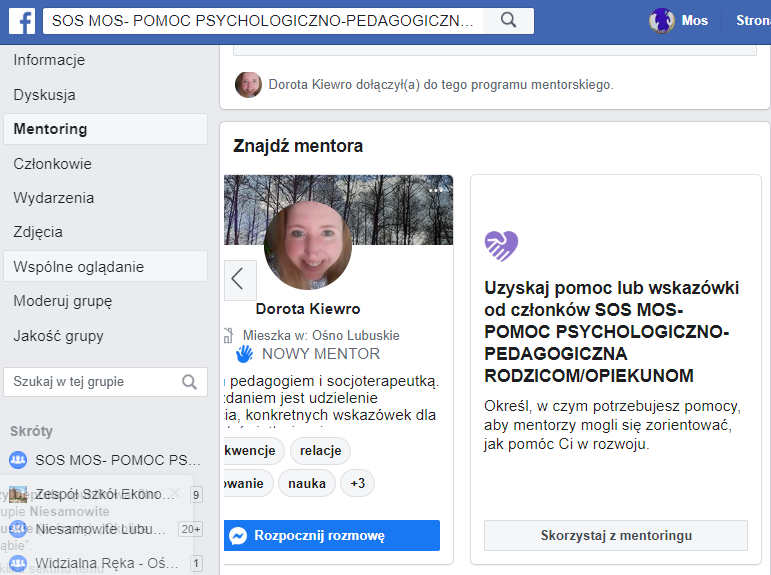Screen dimensions: 771x575
Task: Open the Zdjęcia section
Action: 38,232
